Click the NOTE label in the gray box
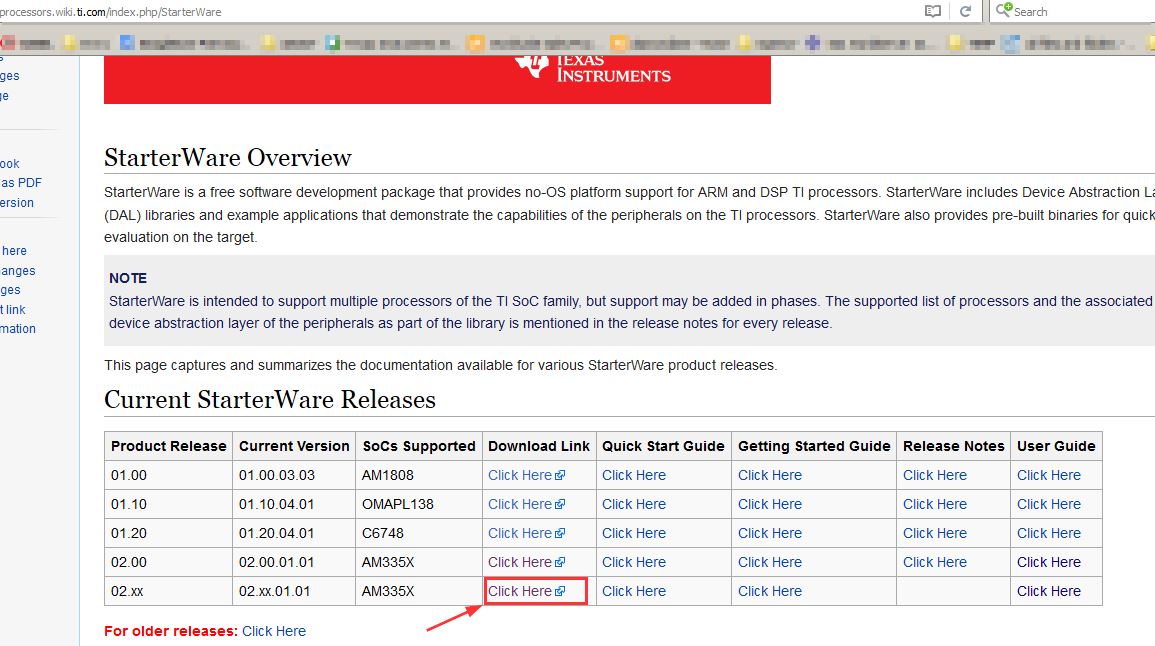This screenshot has width=1155, height=646. click(128, 278)
